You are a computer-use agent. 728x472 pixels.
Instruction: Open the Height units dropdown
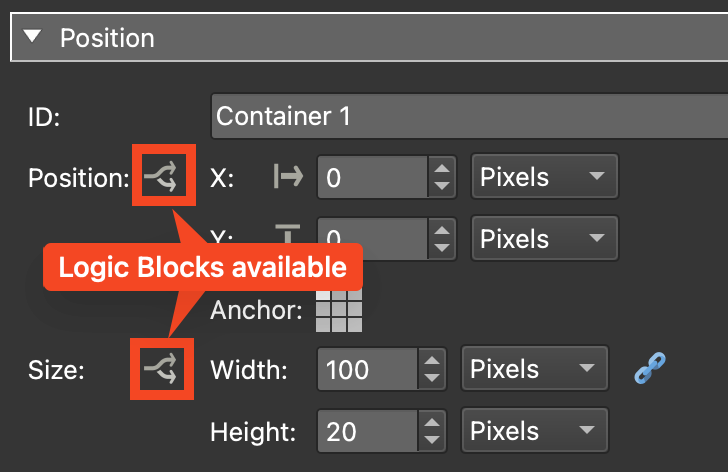point(534,432)
